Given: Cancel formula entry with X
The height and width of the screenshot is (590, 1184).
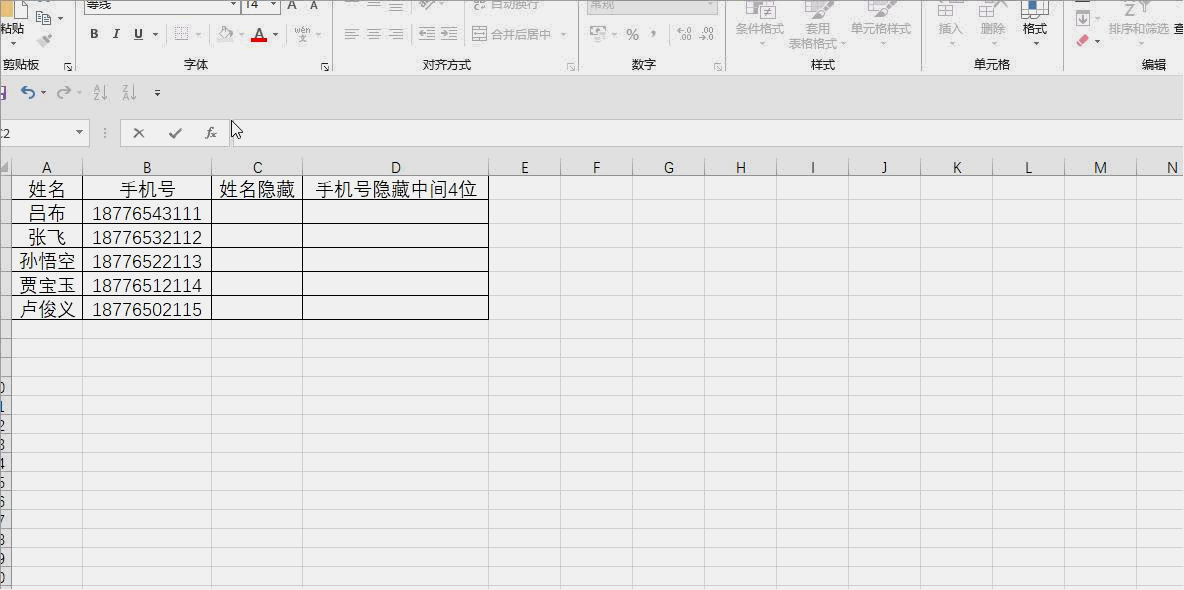Looking at the screenshot, I should [139, 133].
